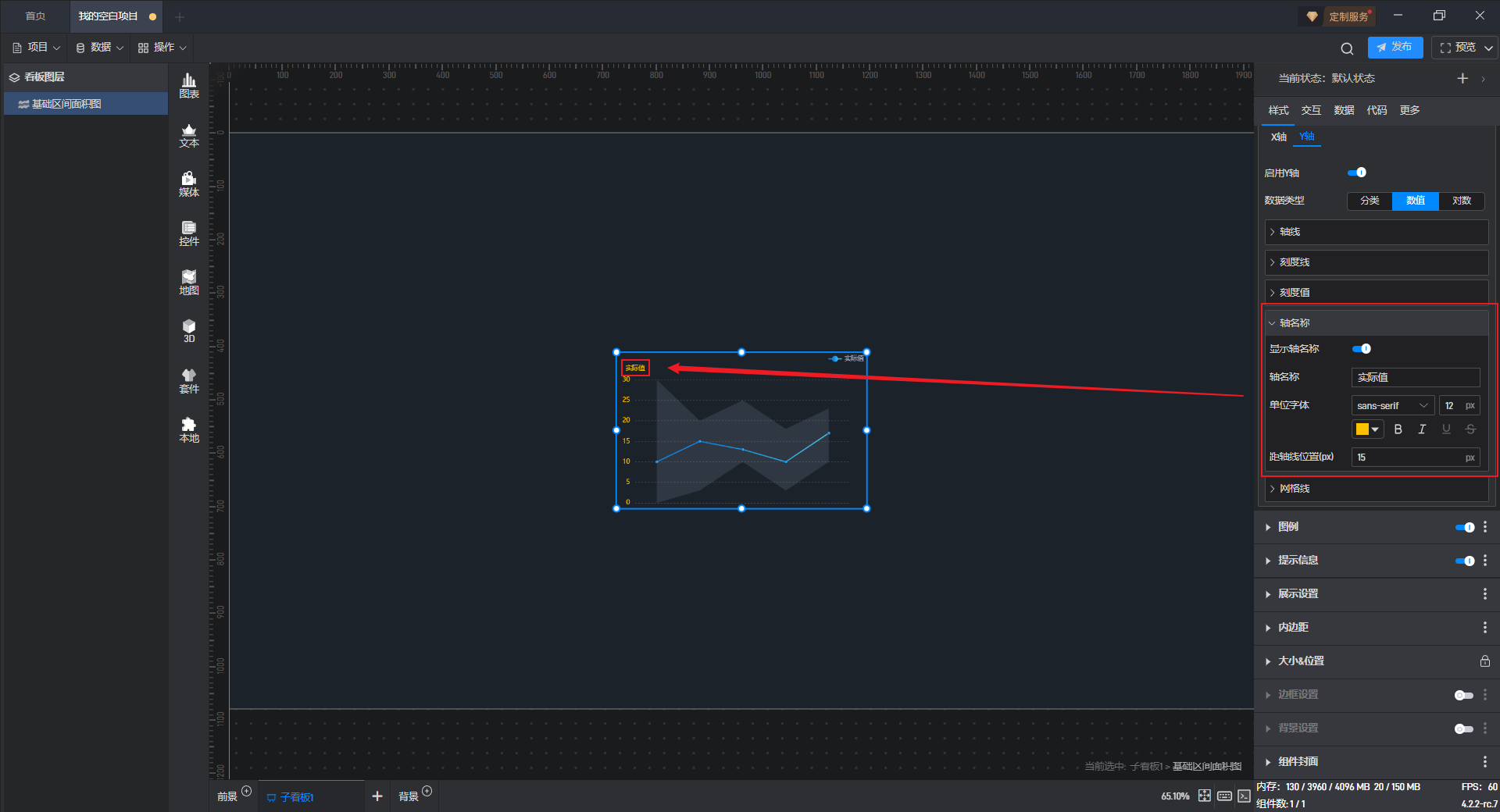Open the sans-serif font dropdown

click(1393, 406)
